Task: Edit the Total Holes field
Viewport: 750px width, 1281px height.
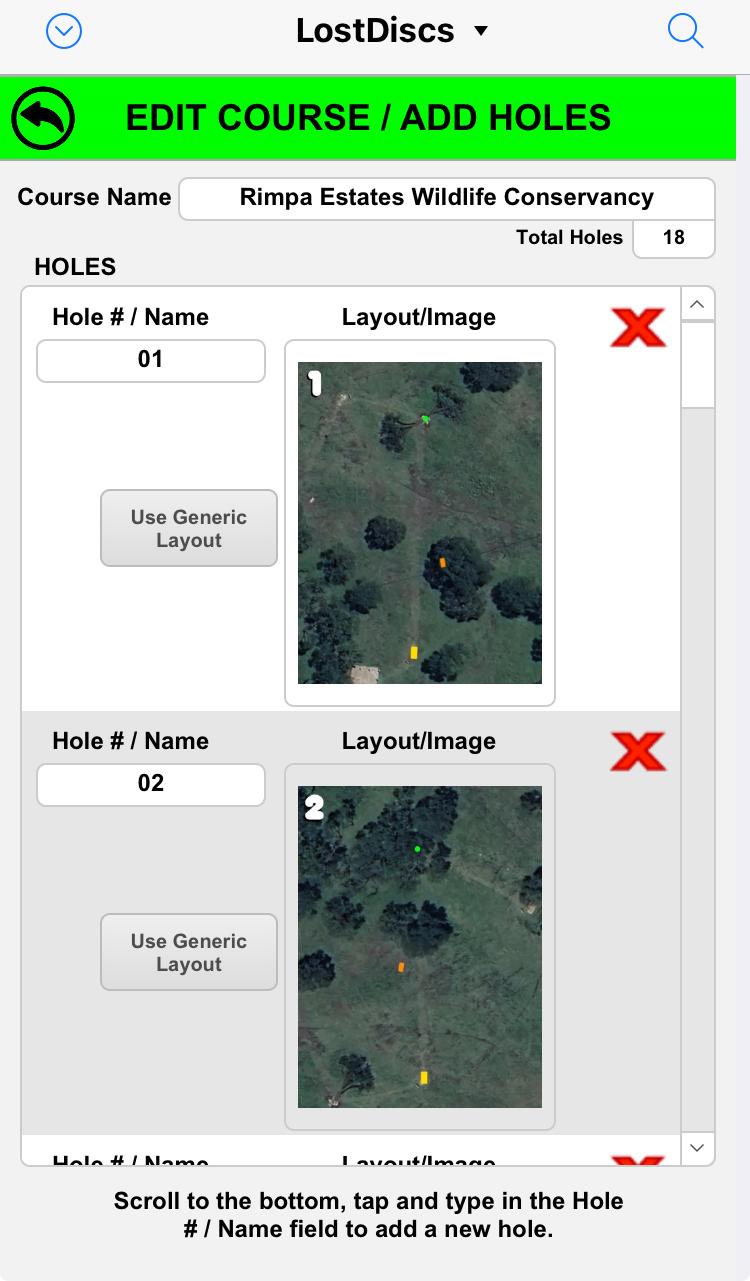Action: pyautogui.click(x=673, y=238)
